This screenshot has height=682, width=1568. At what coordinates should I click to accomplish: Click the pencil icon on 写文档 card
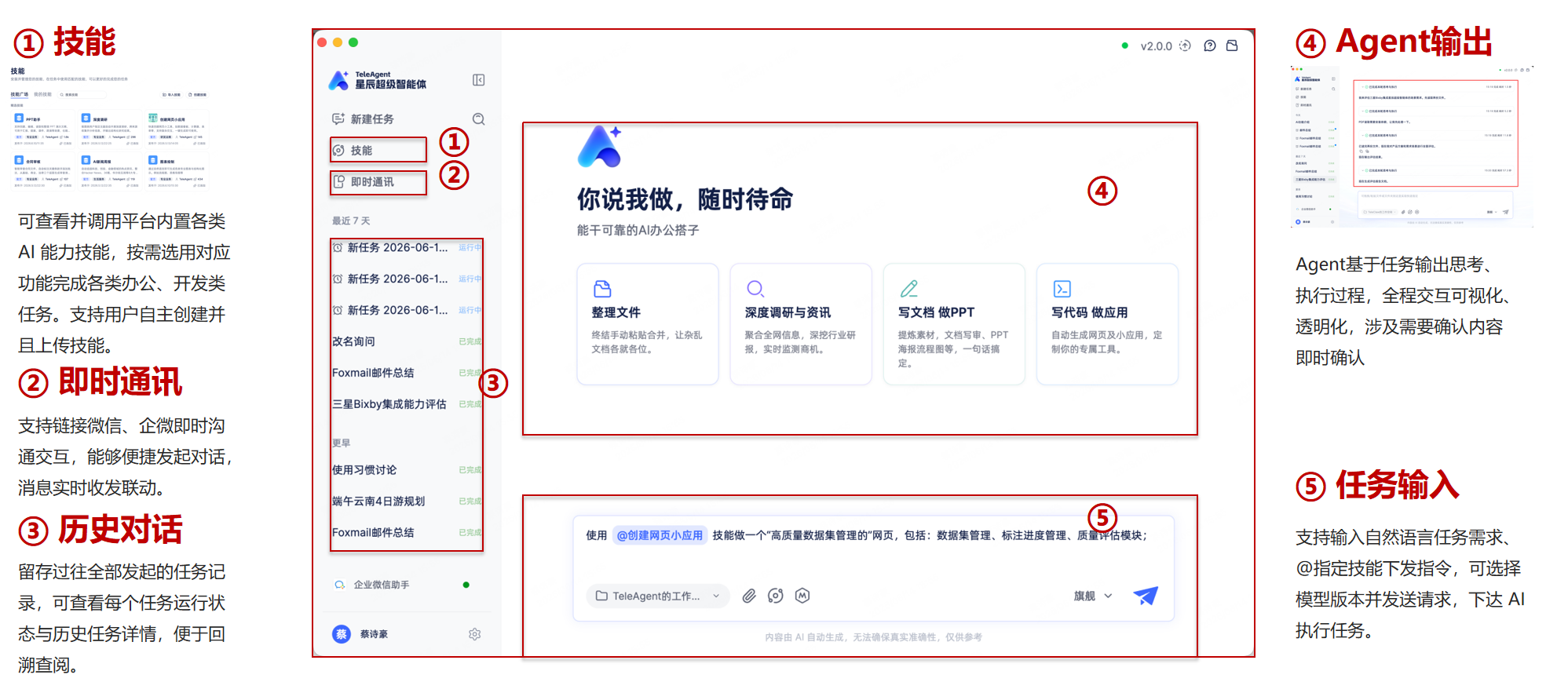click(908, 289)
